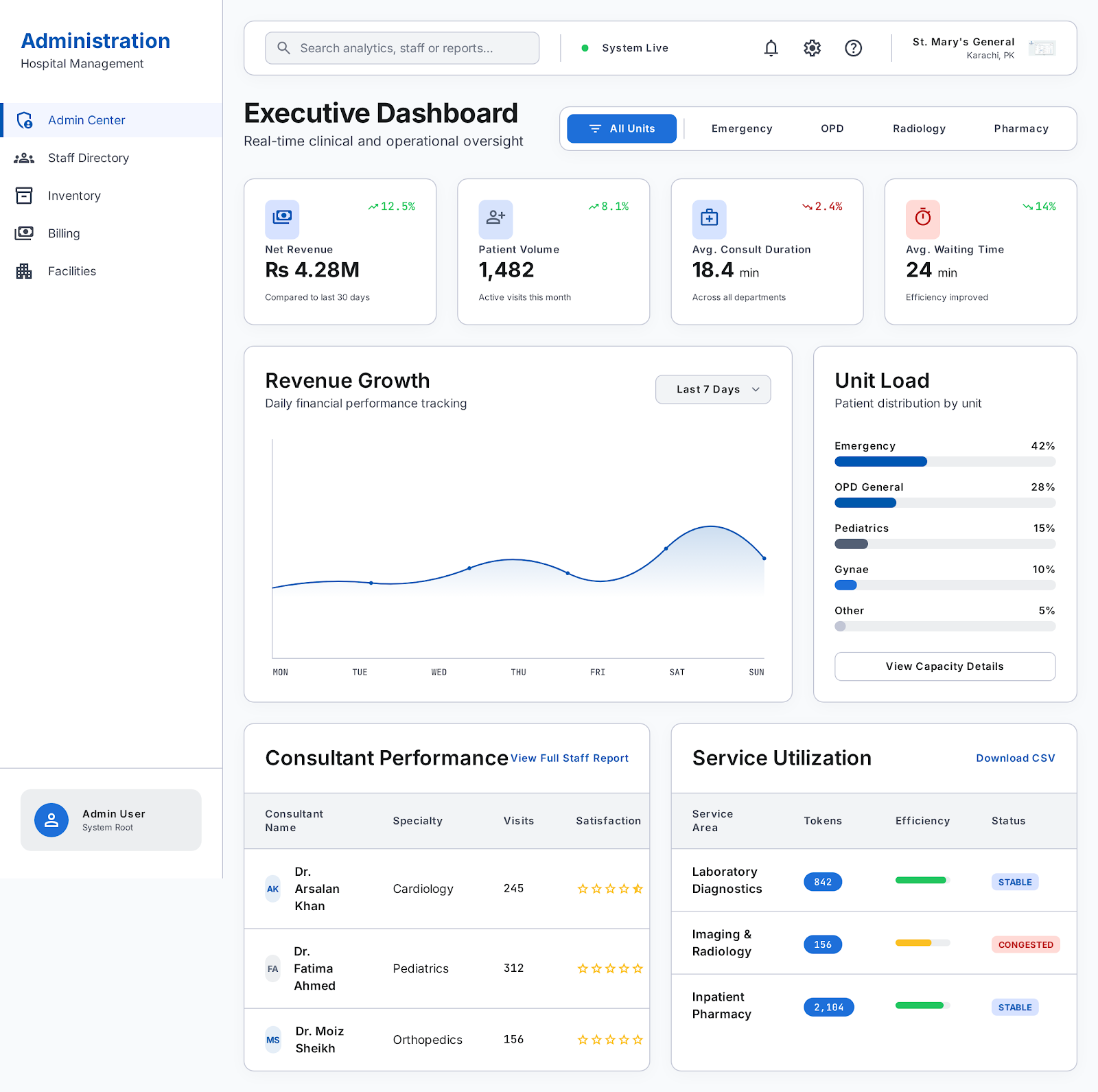Click Dr. Moiz Sheikh's satisfaction stars
This screenshot has width=1098, height=1092.
(610, 1040)
